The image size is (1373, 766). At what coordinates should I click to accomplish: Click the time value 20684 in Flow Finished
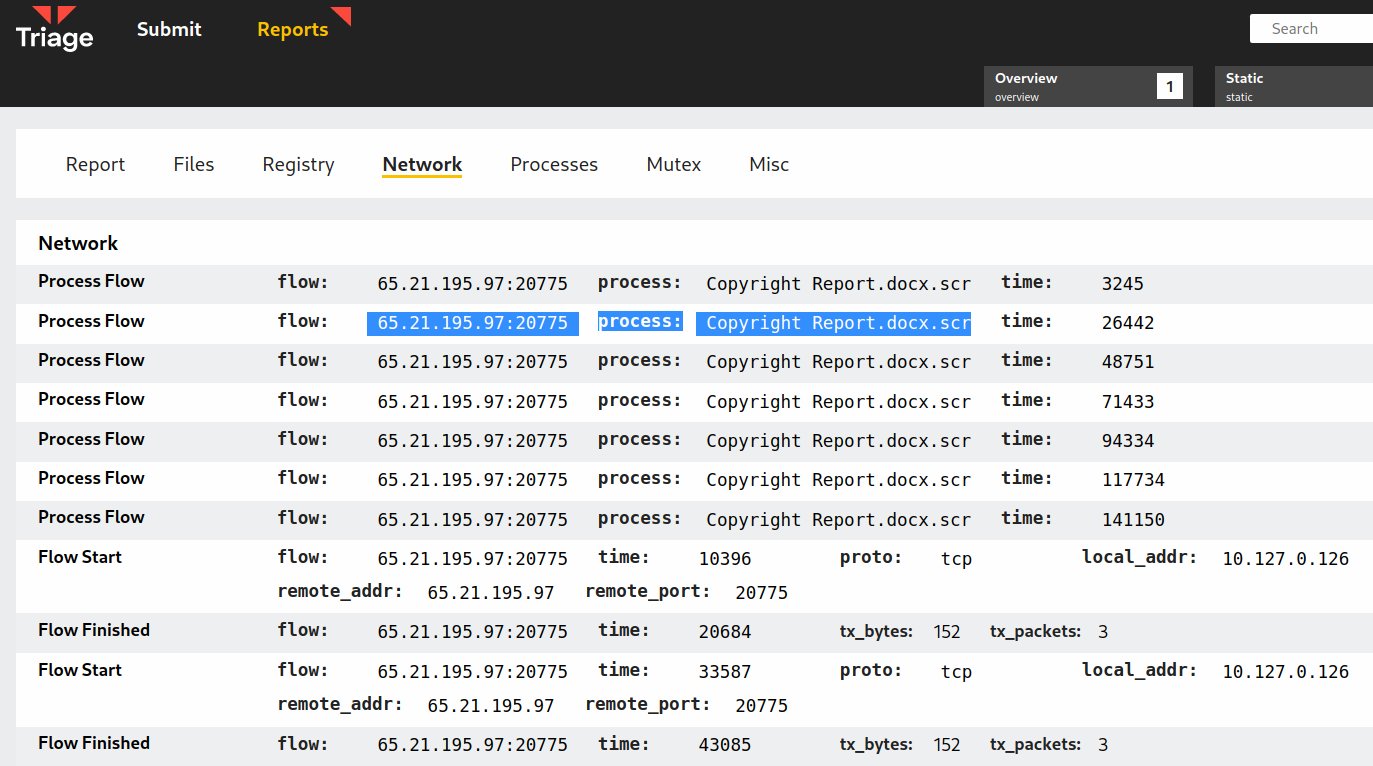[x=724, y=632]
